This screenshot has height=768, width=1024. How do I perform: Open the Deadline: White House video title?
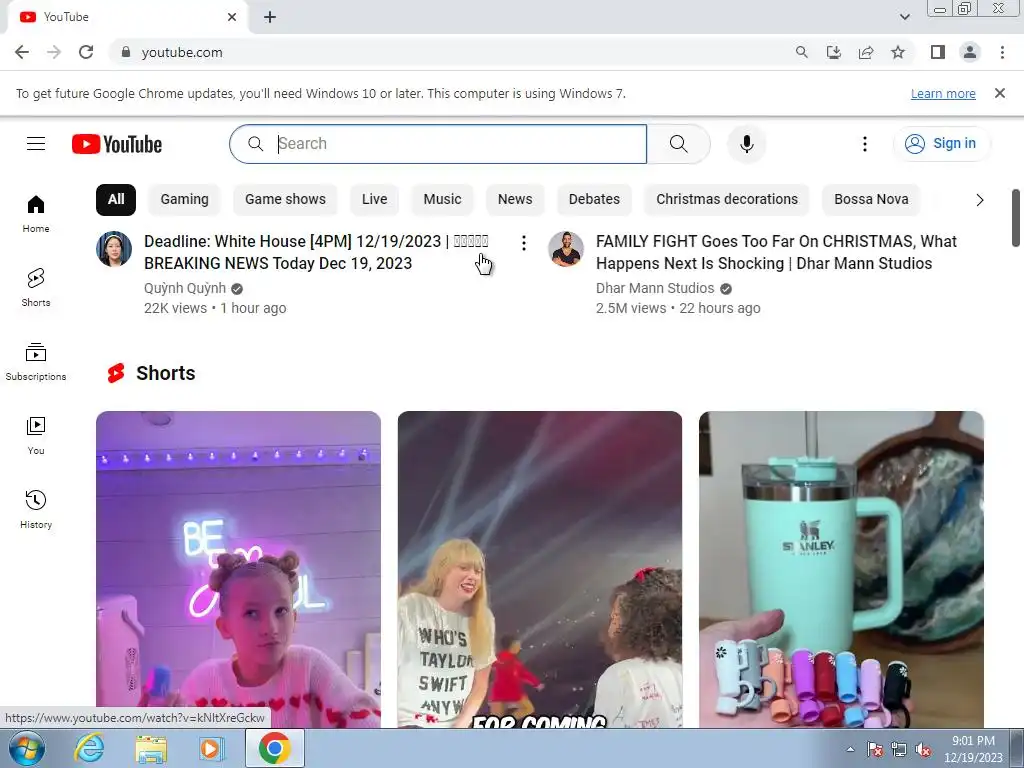pyautogui.click(x=316, y=252)
